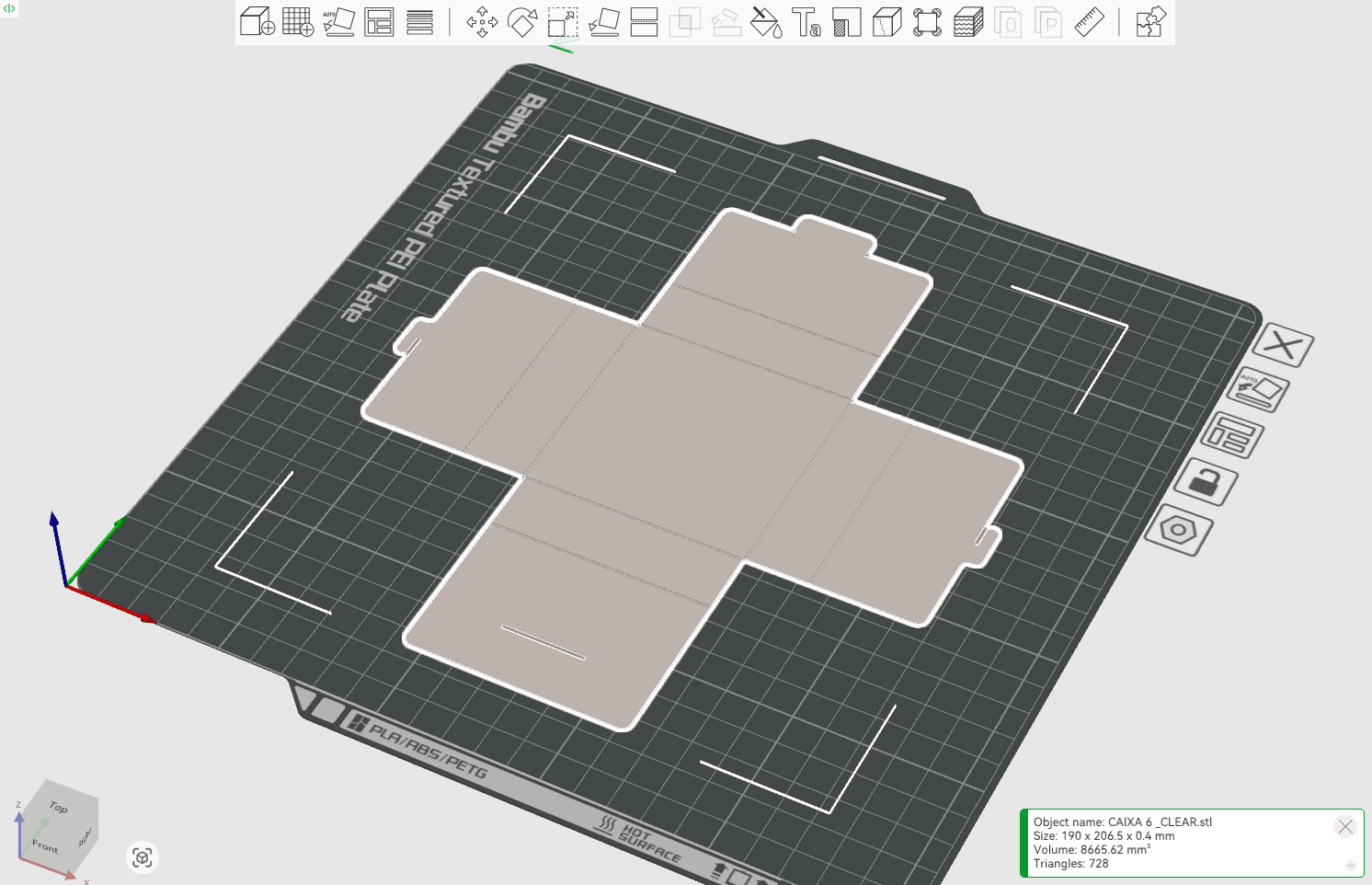Open plate settings via hexagon icon
This screenshot has height=885, width=1372.
point(1179,530)
